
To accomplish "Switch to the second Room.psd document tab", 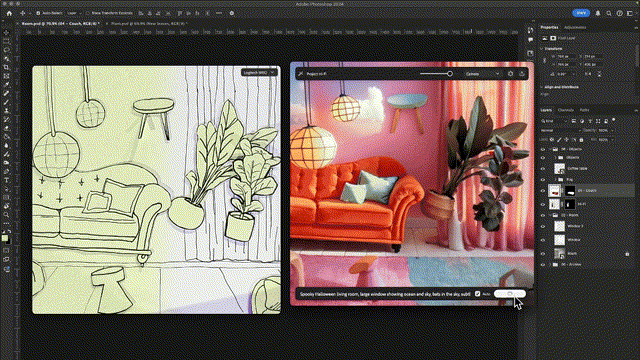I will click(x=148, y=24).
